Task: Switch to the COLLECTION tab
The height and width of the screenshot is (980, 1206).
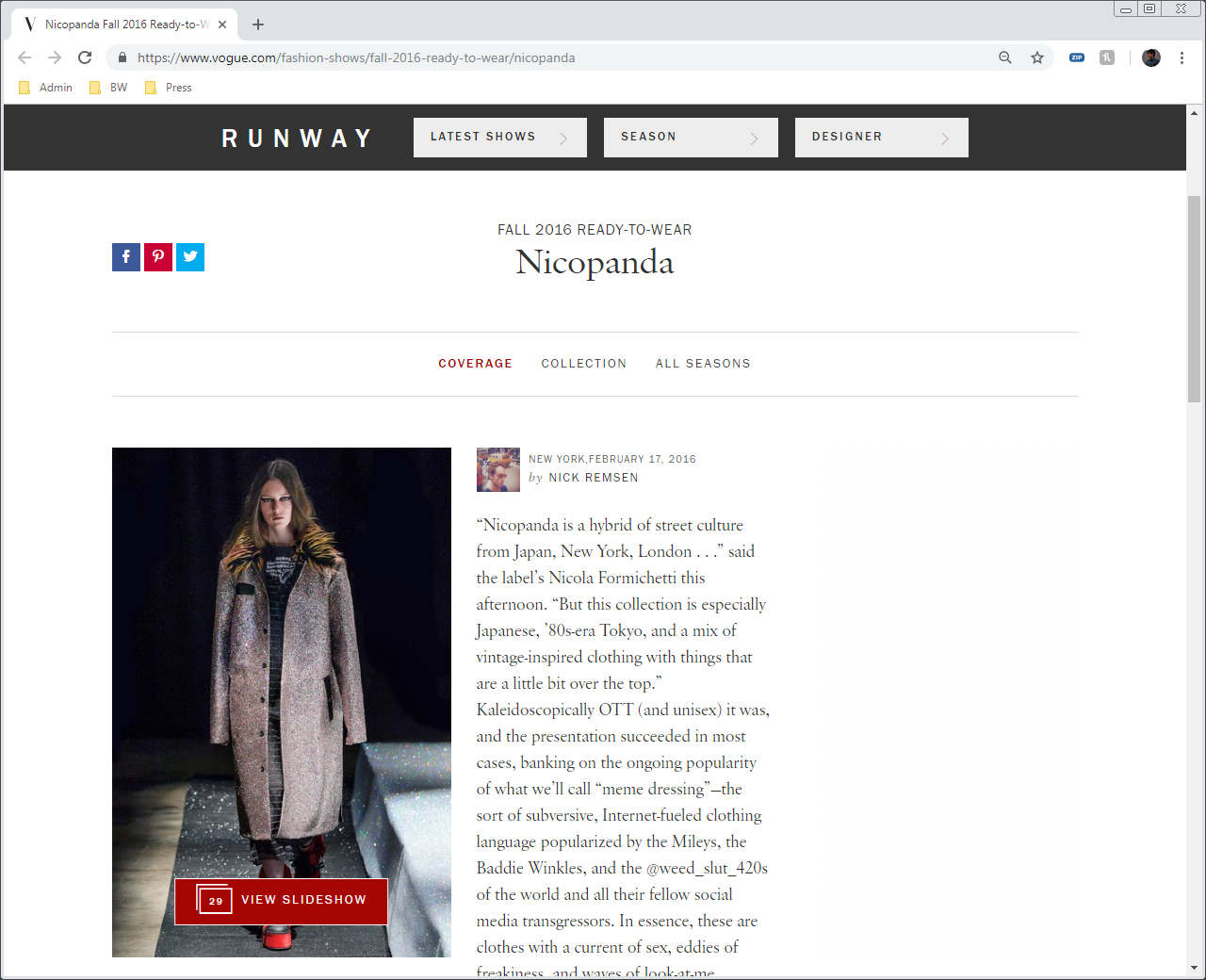Action: coord(584,363)
